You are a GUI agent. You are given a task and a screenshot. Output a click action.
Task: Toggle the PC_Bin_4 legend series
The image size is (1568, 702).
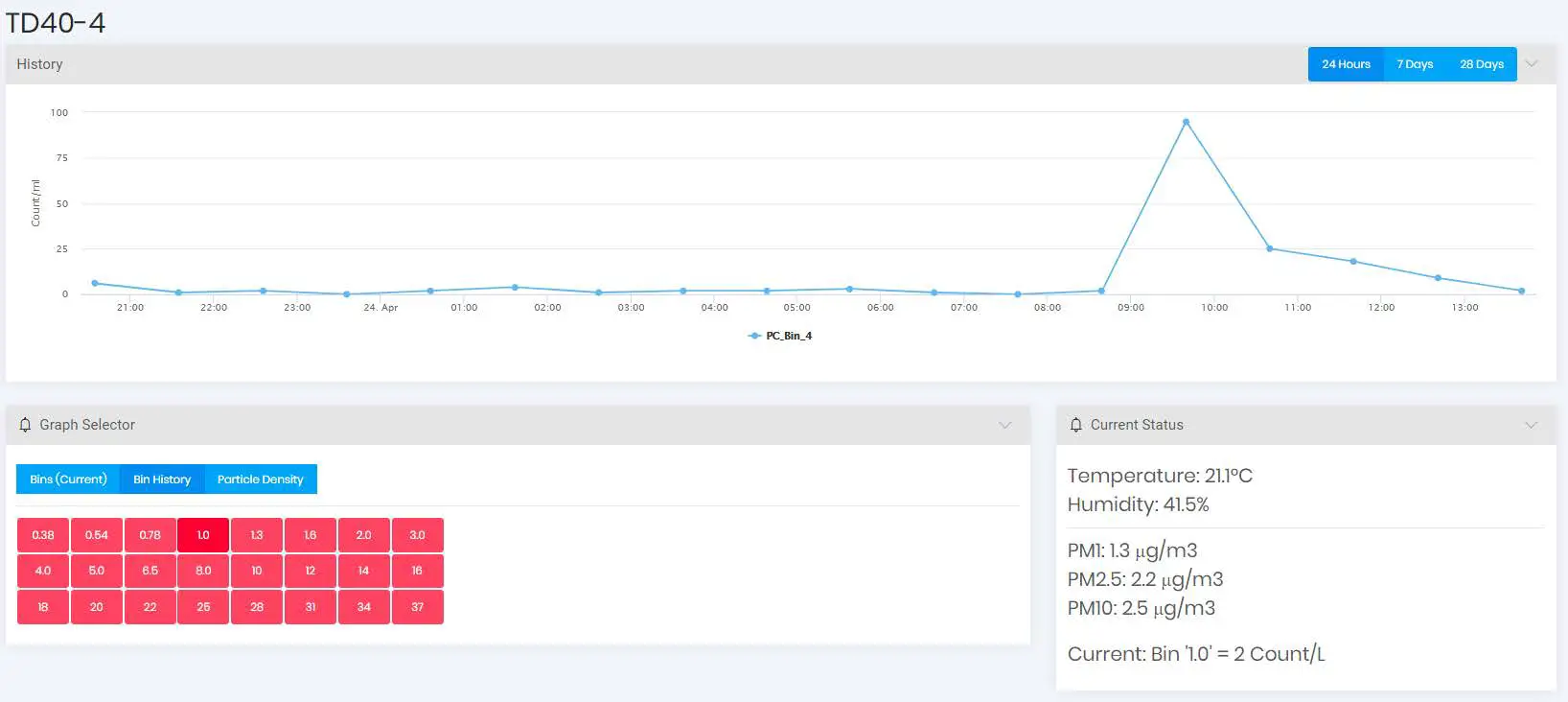[780, 336]
